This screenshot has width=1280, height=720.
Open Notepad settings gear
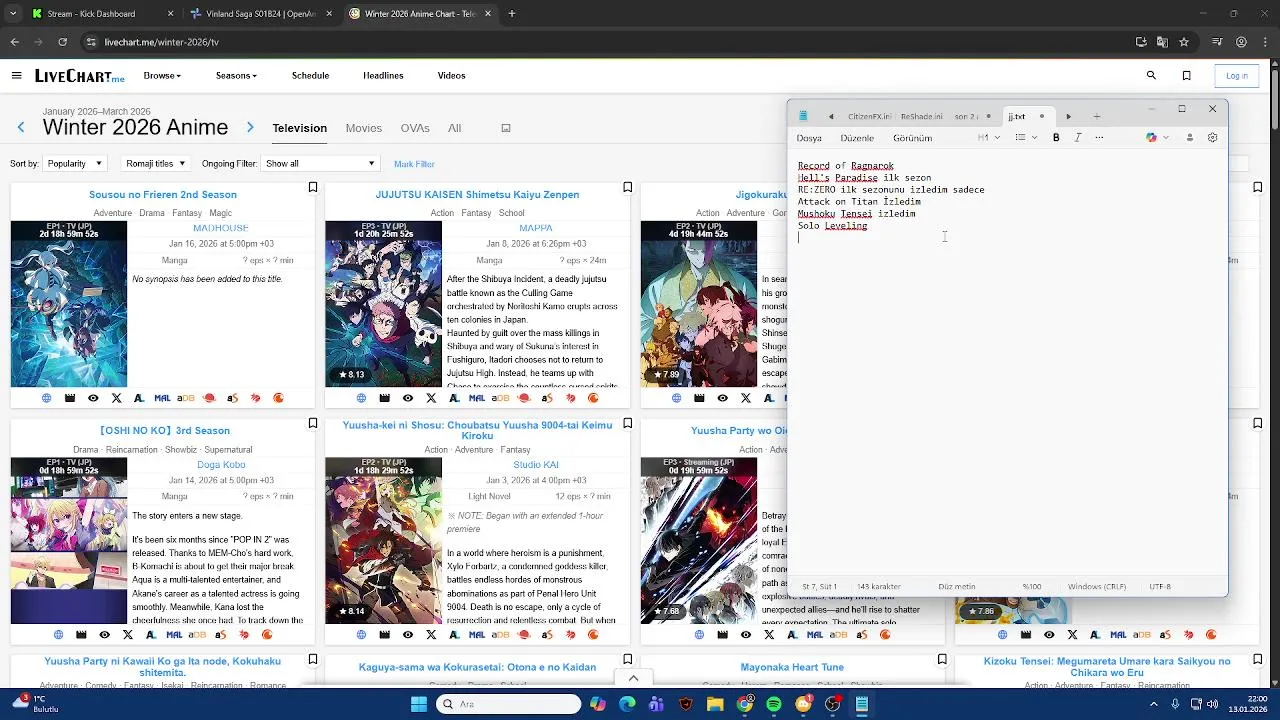[1212, 138]
